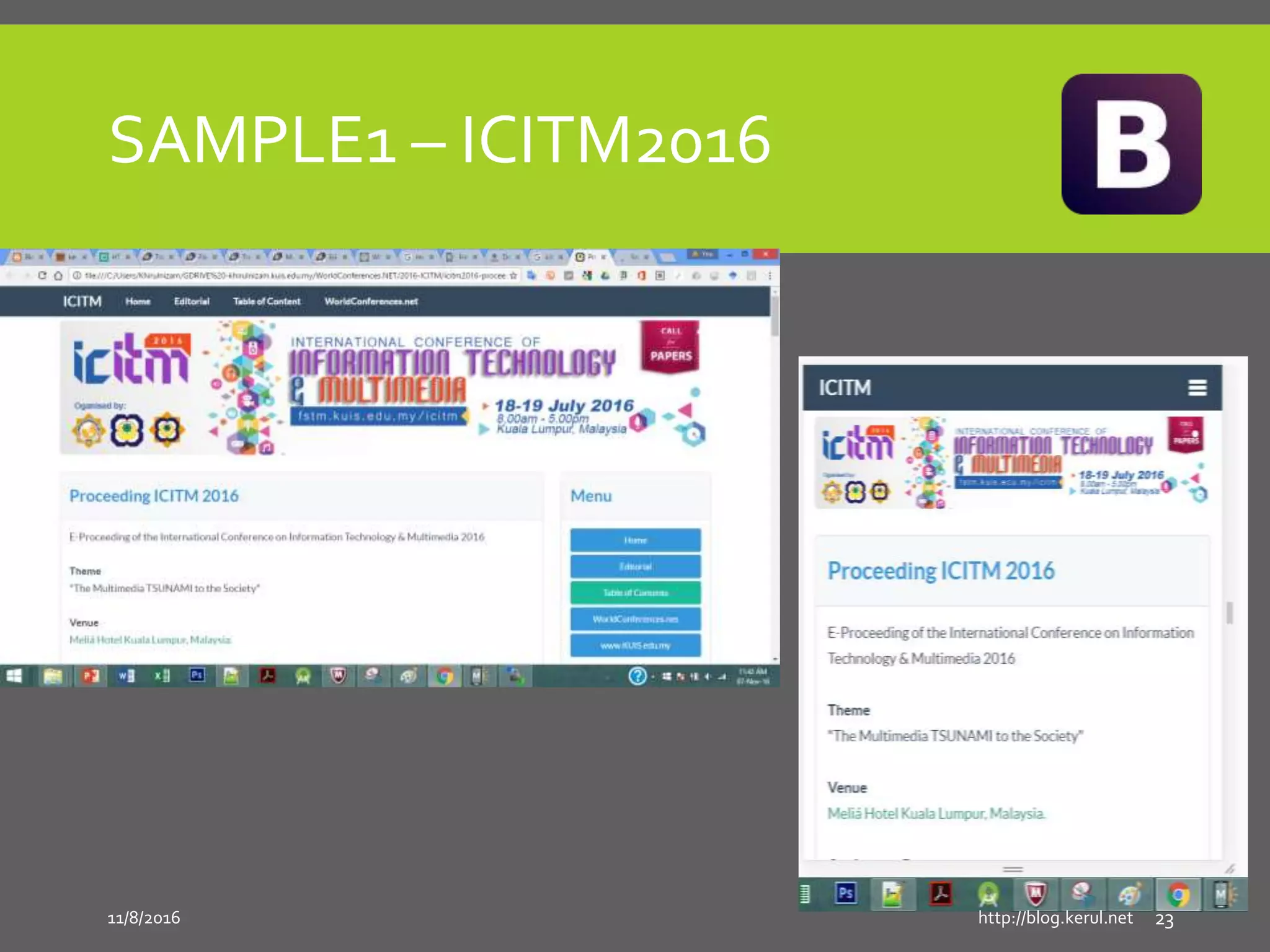Open Android Studio from the wide window's taskbar
Screen dimensions: 1270x952
(x=303, y=676)
